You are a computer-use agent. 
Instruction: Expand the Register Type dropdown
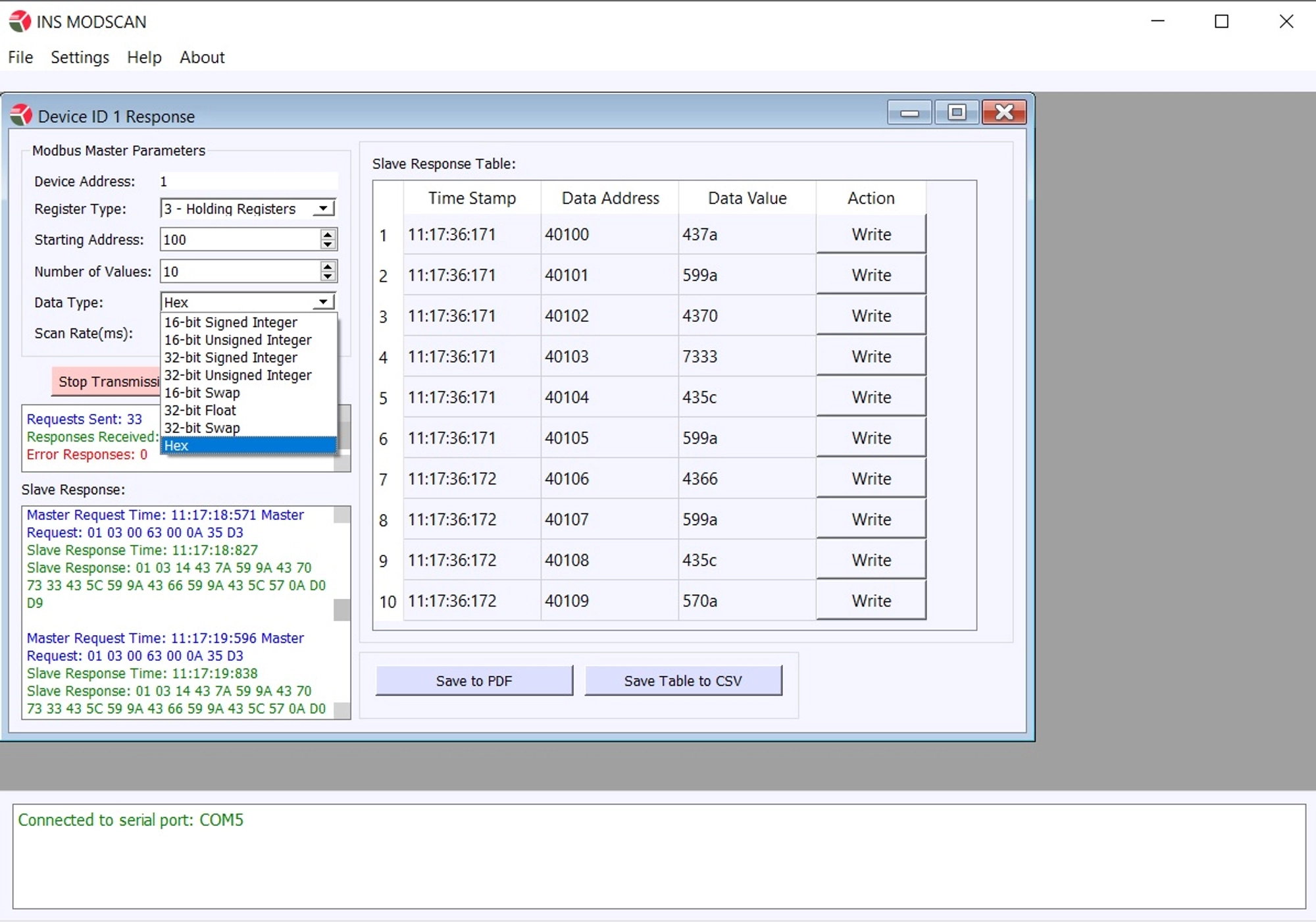tap(323, 208)
